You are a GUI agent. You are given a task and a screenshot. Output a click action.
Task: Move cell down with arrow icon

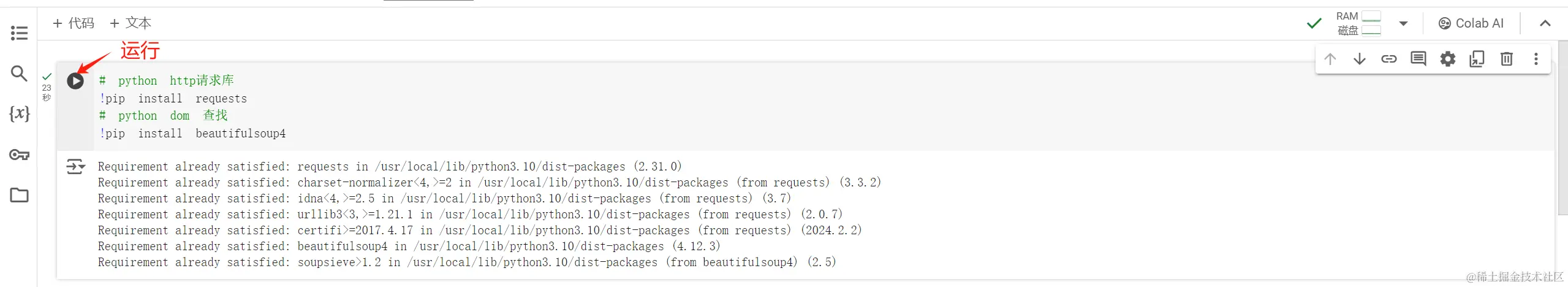[x=1359, y=59]
